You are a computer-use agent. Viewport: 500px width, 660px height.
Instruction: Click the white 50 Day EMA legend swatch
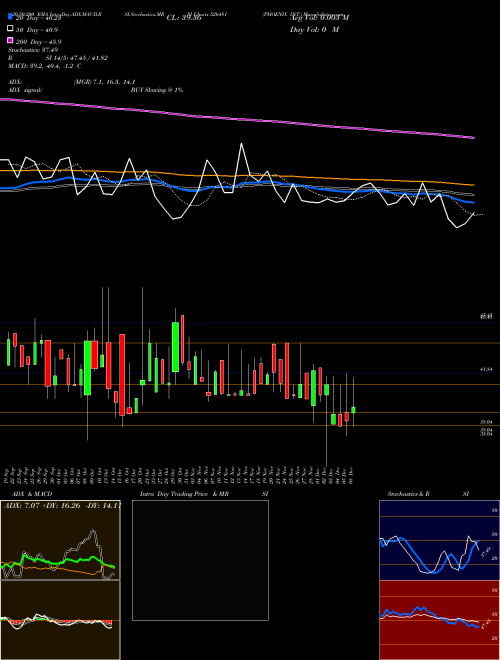[x=10, y=29]
